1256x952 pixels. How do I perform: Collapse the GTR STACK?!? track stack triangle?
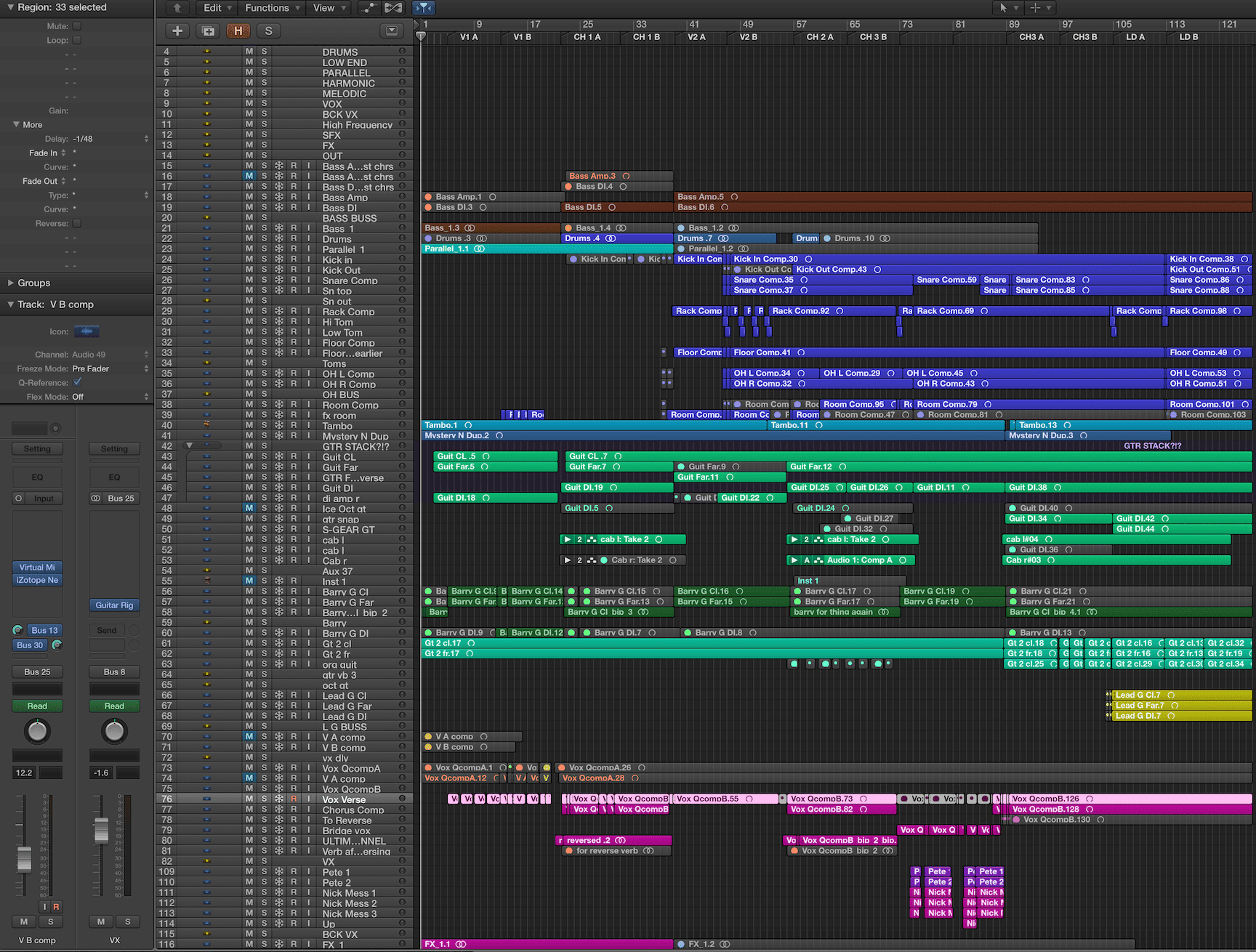[x=189, y=445]
